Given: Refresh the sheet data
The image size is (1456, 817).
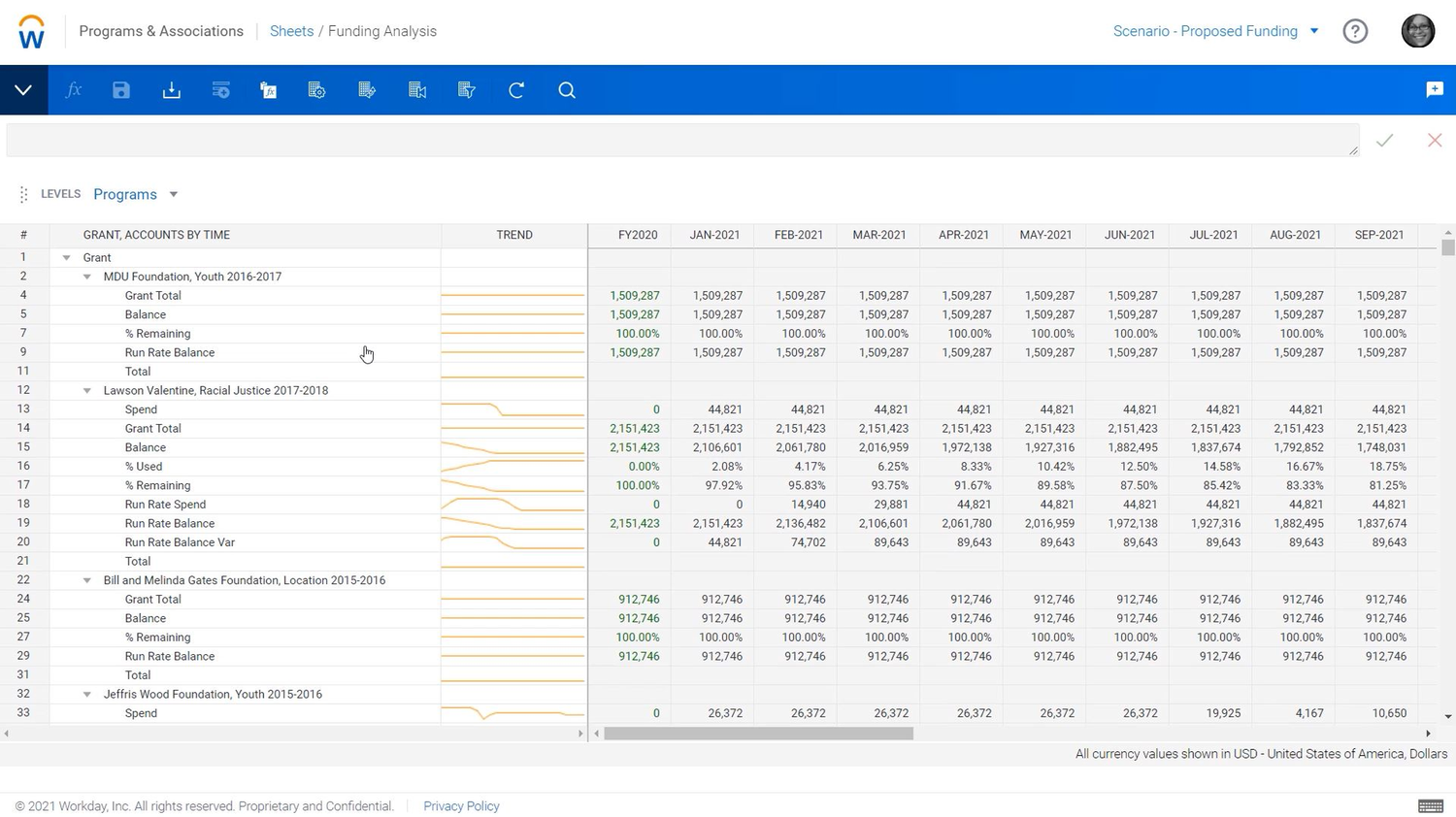Looking at the screenshot, I should point(515,89).
